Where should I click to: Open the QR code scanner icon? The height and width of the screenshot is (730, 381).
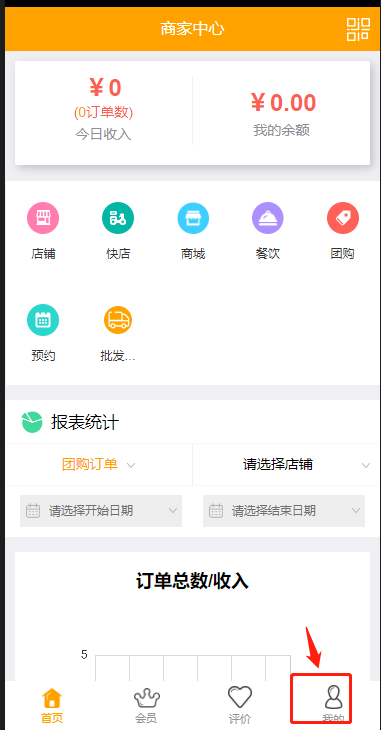coord(358,29)
